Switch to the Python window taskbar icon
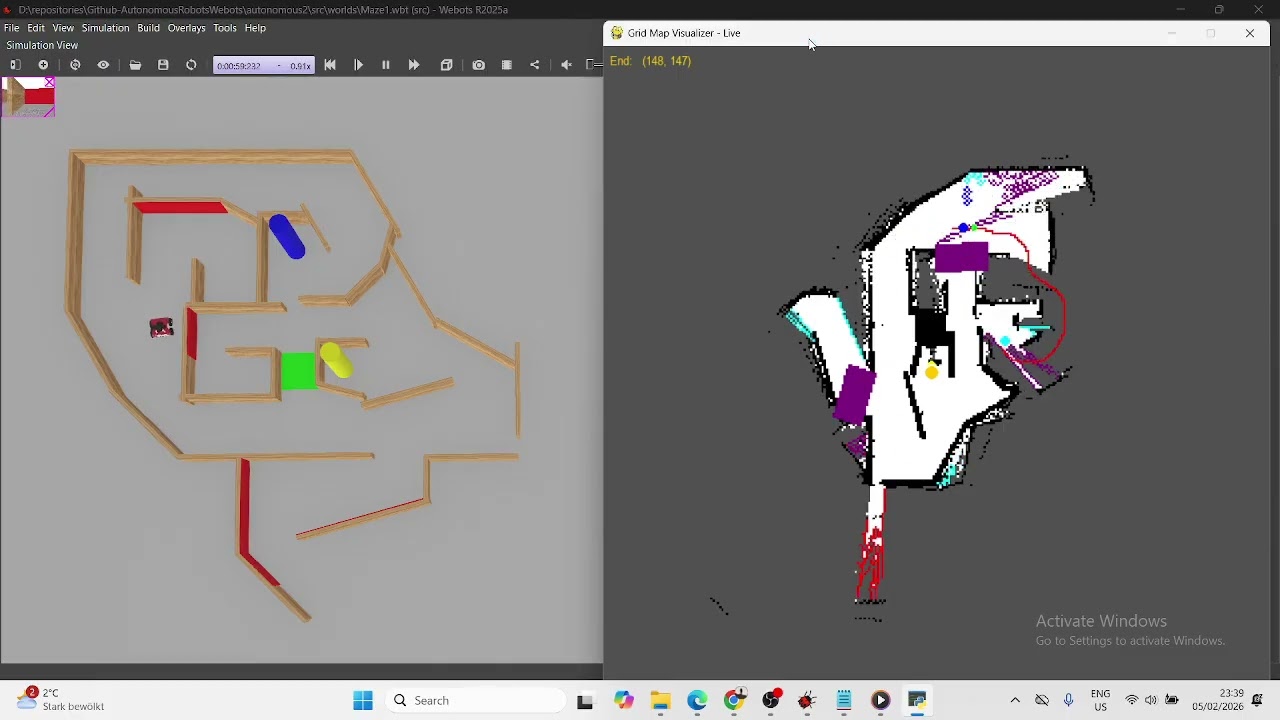The height and width of the screenshot is (720, 1280). [x=918, y=701]
